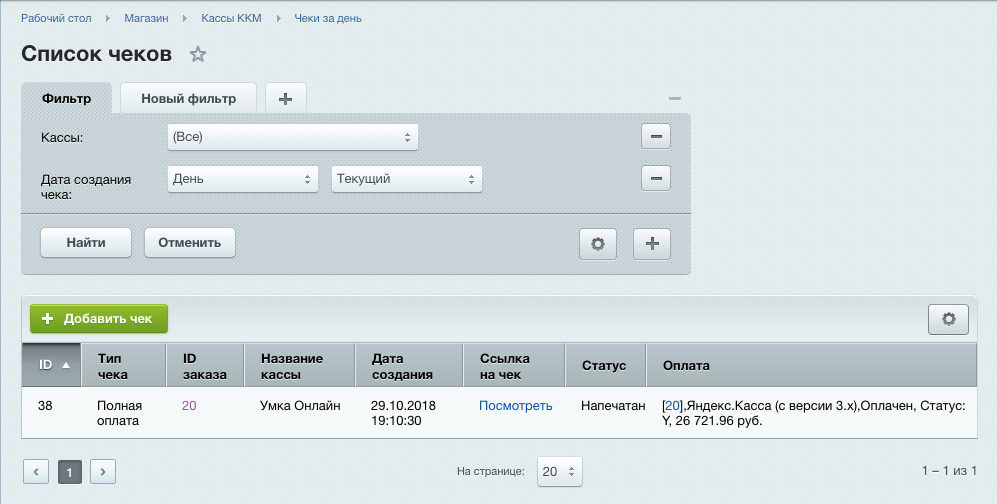
Task: Remove the Кассы filter row
Action: [x=655, y=137]
